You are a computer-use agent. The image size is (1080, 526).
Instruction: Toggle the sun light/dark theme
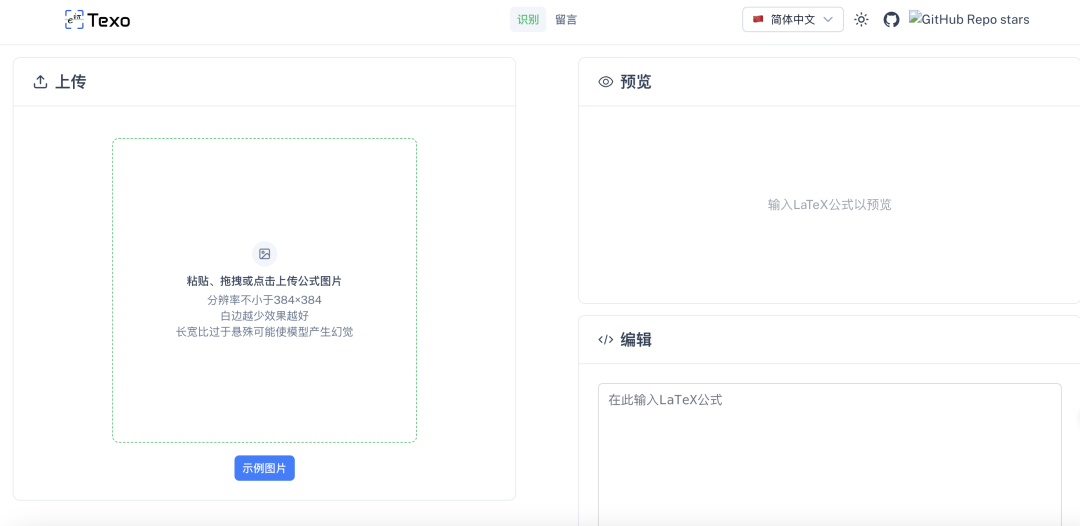click(861, 19)
